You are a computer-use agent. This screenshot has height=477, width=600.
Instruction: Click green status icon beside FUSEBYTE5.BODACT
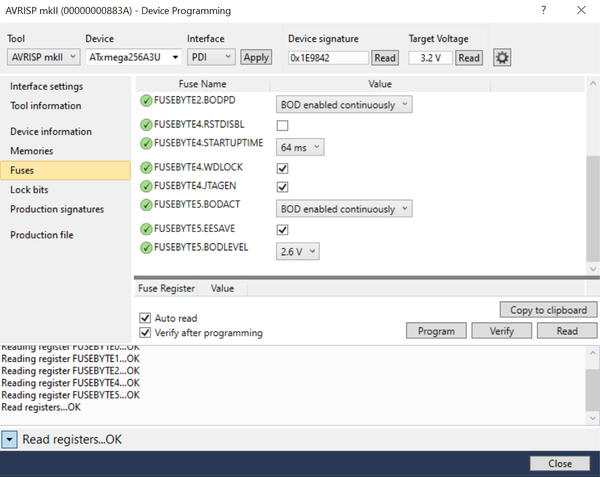(146, 205)
